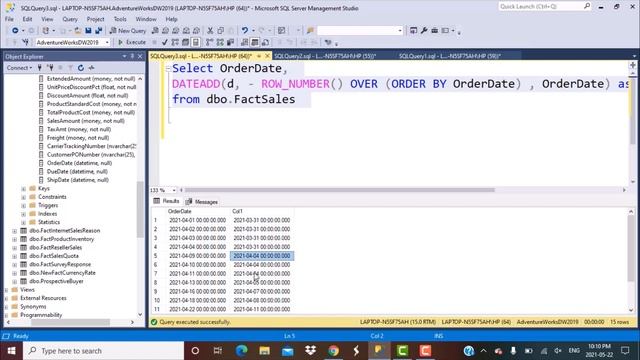Screen dimensions: 640x360
Task: Toggle Include Actual Execution Plan
Action: tap(209, 42)
